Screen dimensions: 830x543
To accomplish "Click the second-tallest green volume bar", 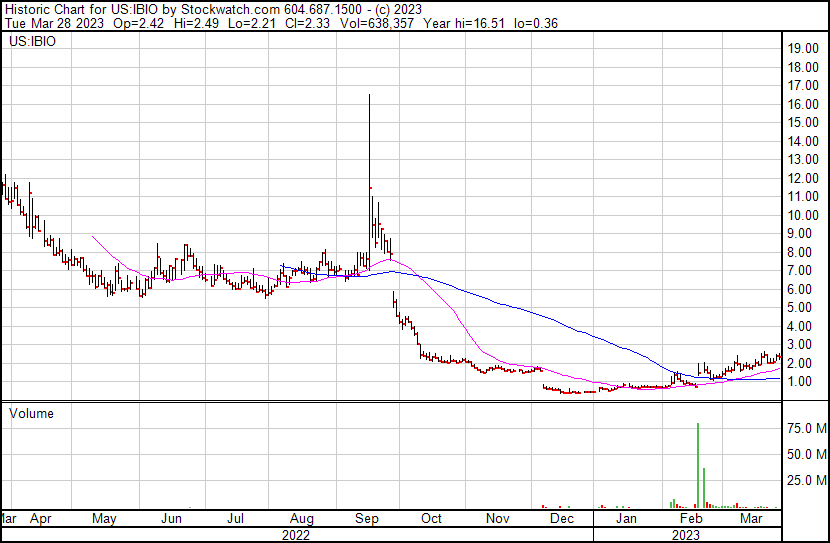I will [704, 487].
